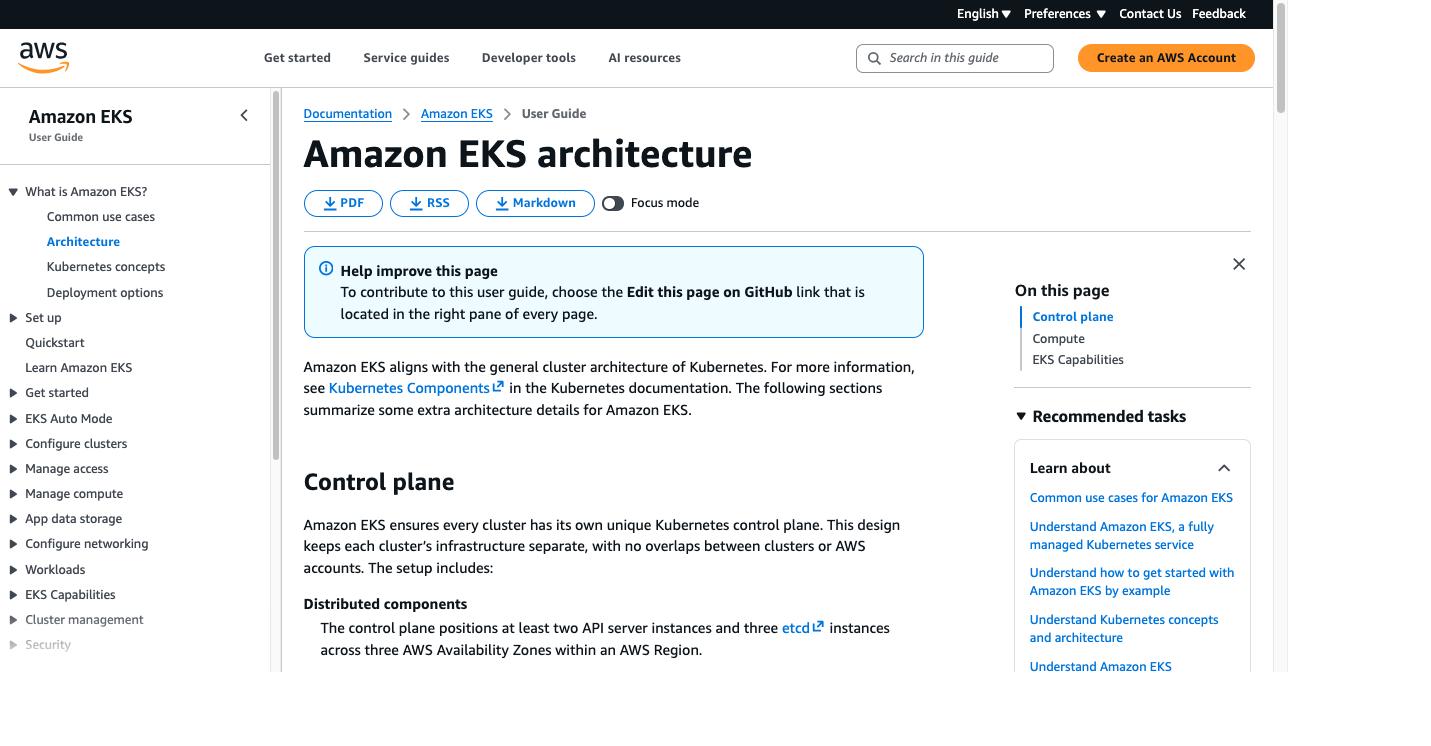Open Kubernetes concepts in sidebar
This screenshot has height=746, width=1431.
pyautogui.click(x=106, y=267)
